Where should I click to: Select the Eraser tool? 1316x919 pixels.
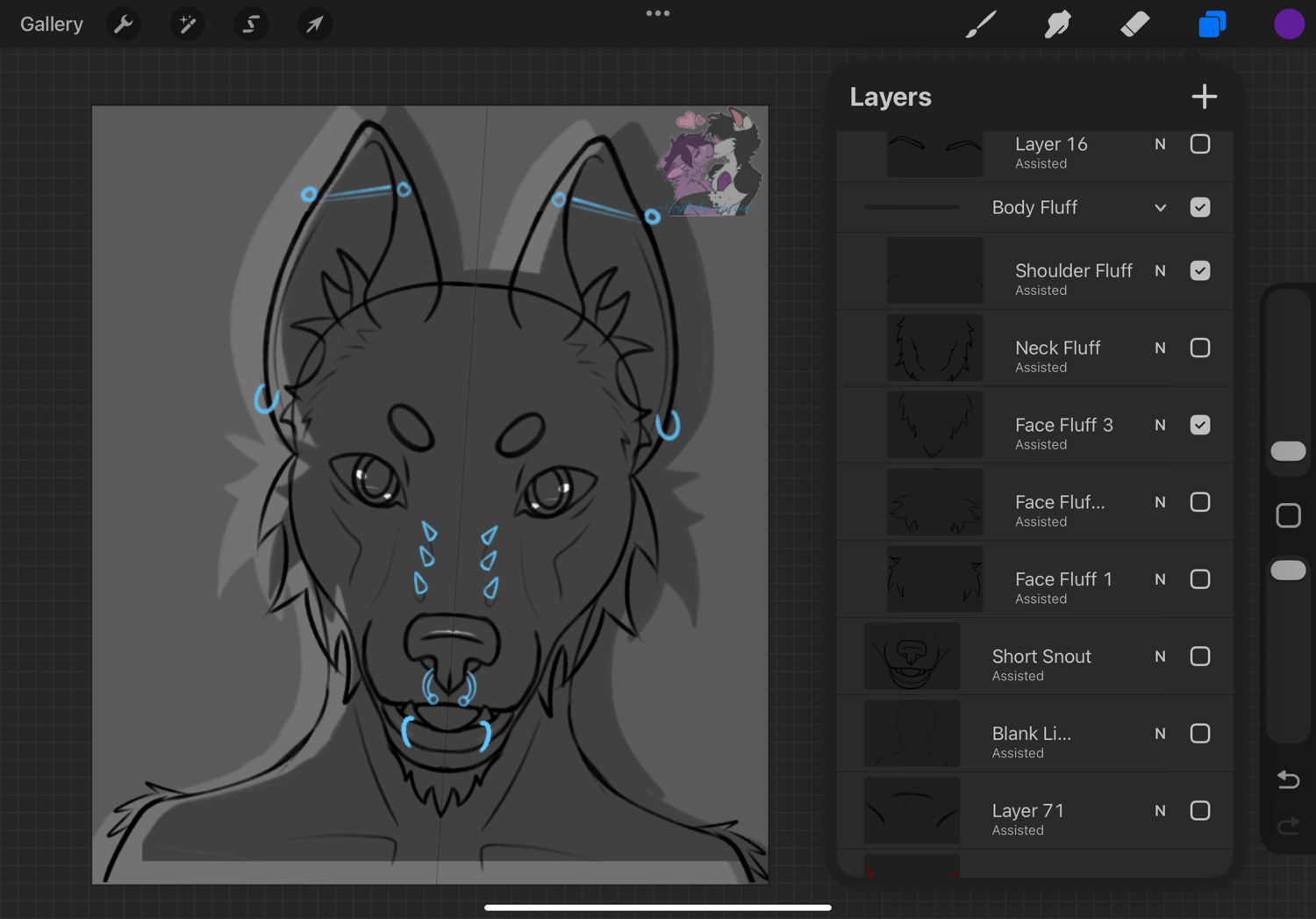click(1135, 25)
